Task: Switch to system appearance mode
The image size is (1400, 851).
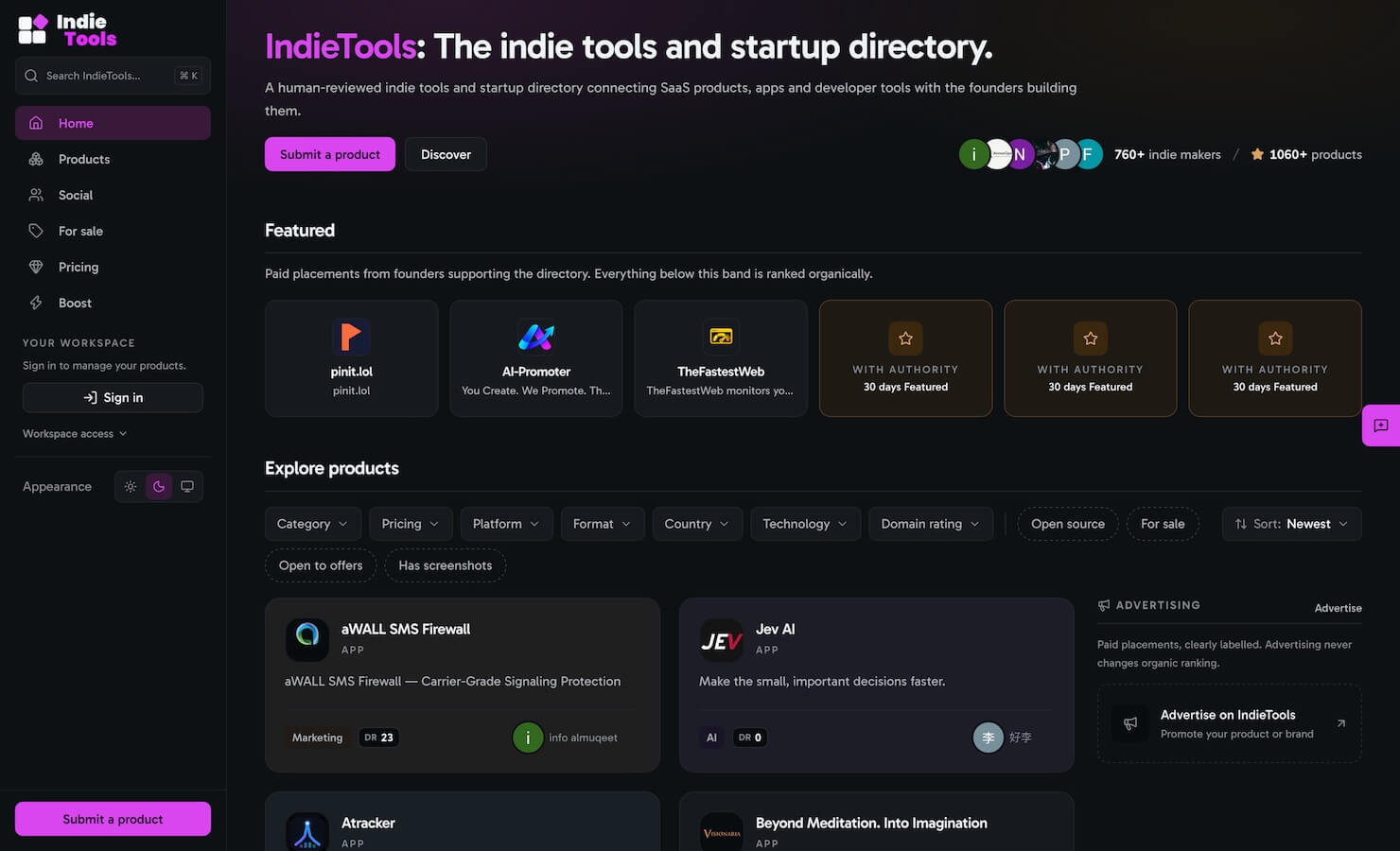Action: [187, 486]
